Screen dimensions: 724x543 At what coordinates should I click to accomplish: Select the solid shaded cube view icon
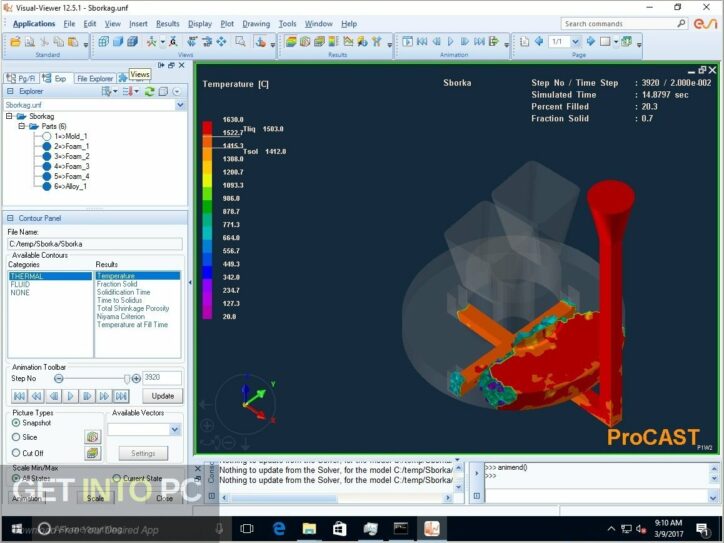pos(118,42)
